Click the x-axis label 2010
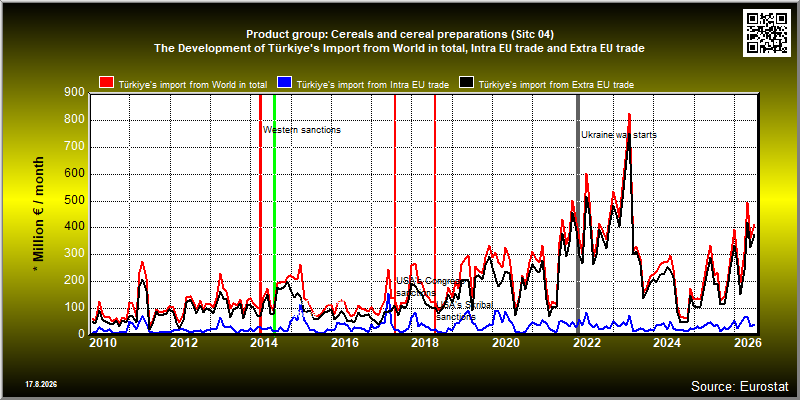Screen dimensions: 800x400 [x=104, y=342]
